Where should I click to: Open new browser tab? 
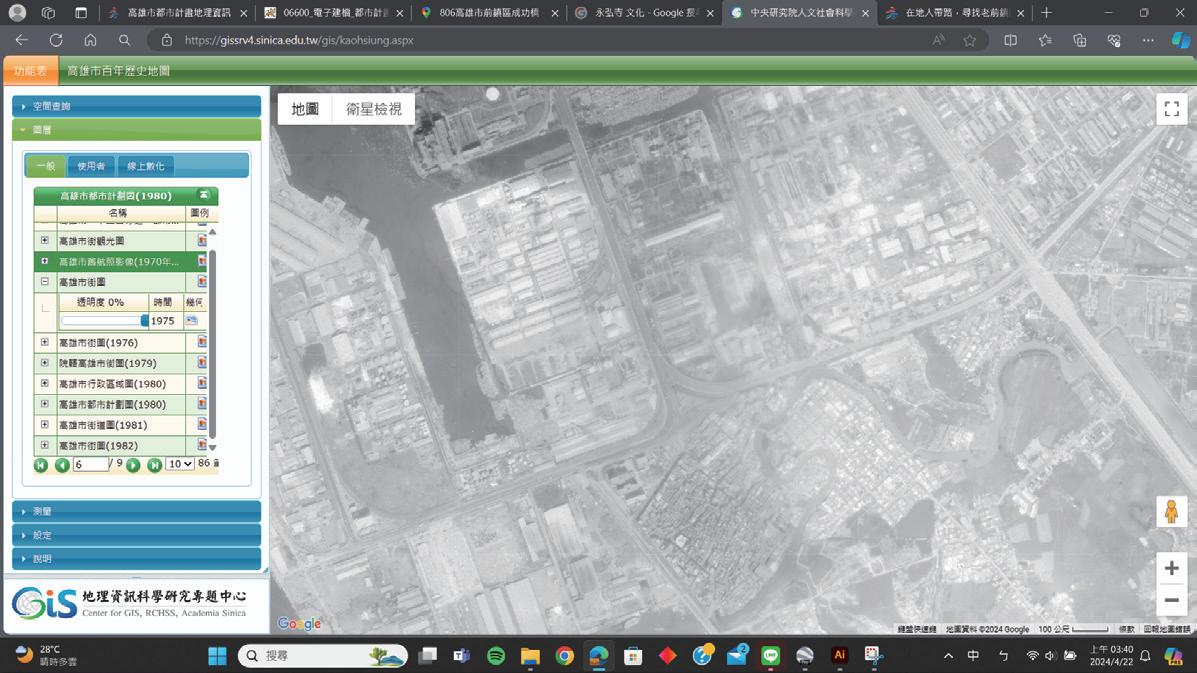(x=1047, y=13)
